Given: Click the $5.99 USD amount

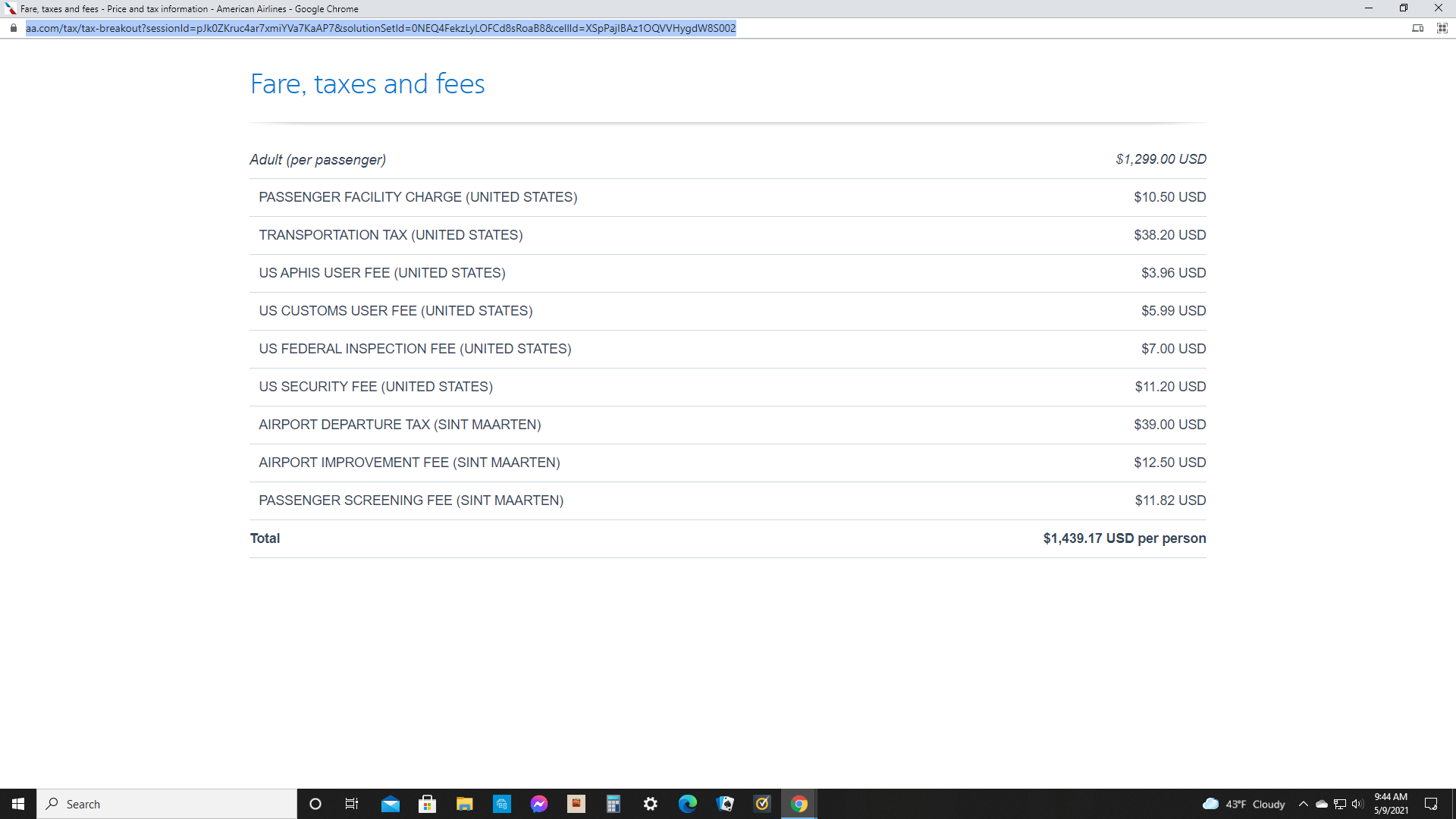Looking at the screenshot, I should tap(1173, 311).
